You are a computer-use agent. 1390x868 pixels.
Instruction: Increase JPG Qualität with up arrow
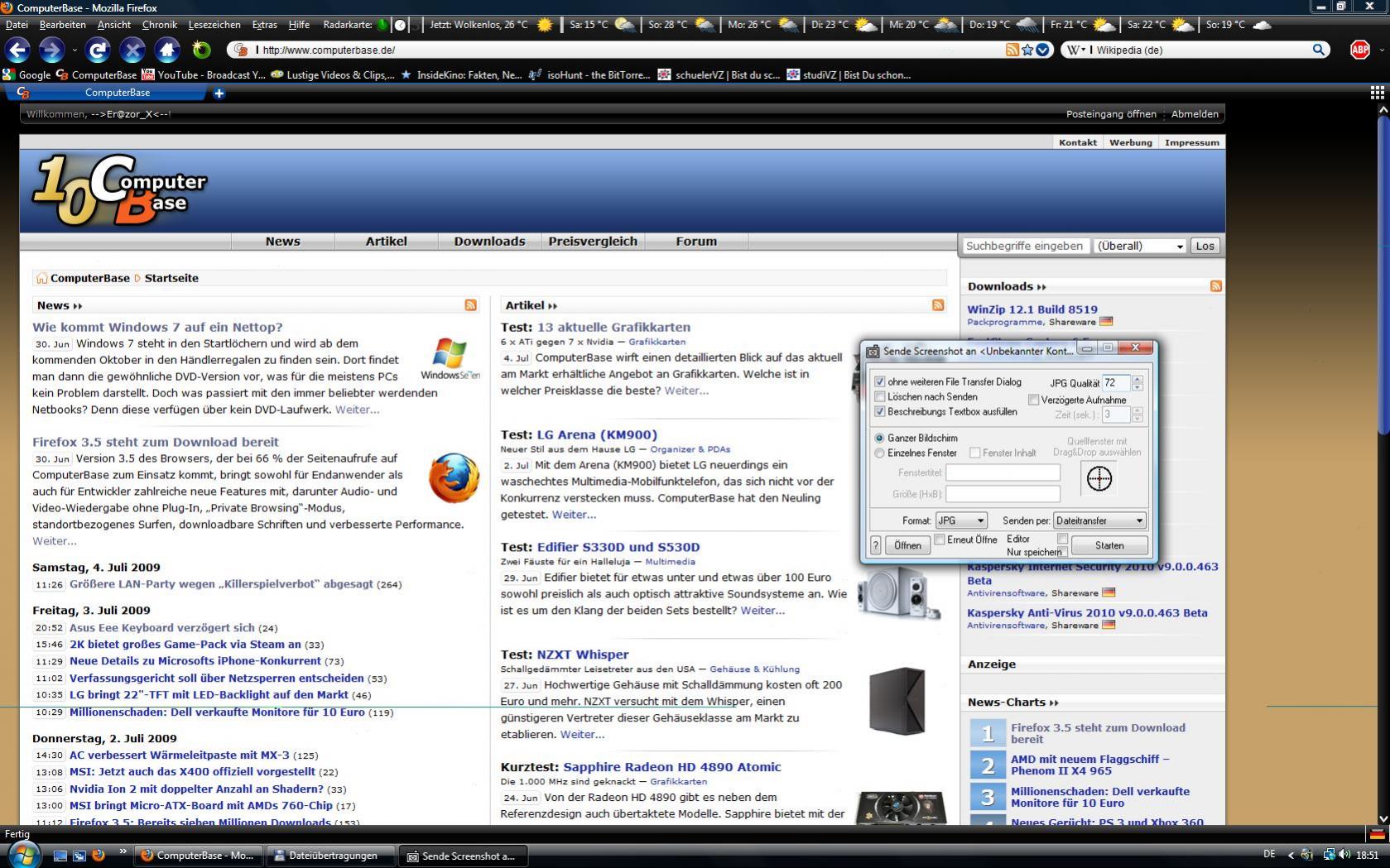click(1137, 379)
